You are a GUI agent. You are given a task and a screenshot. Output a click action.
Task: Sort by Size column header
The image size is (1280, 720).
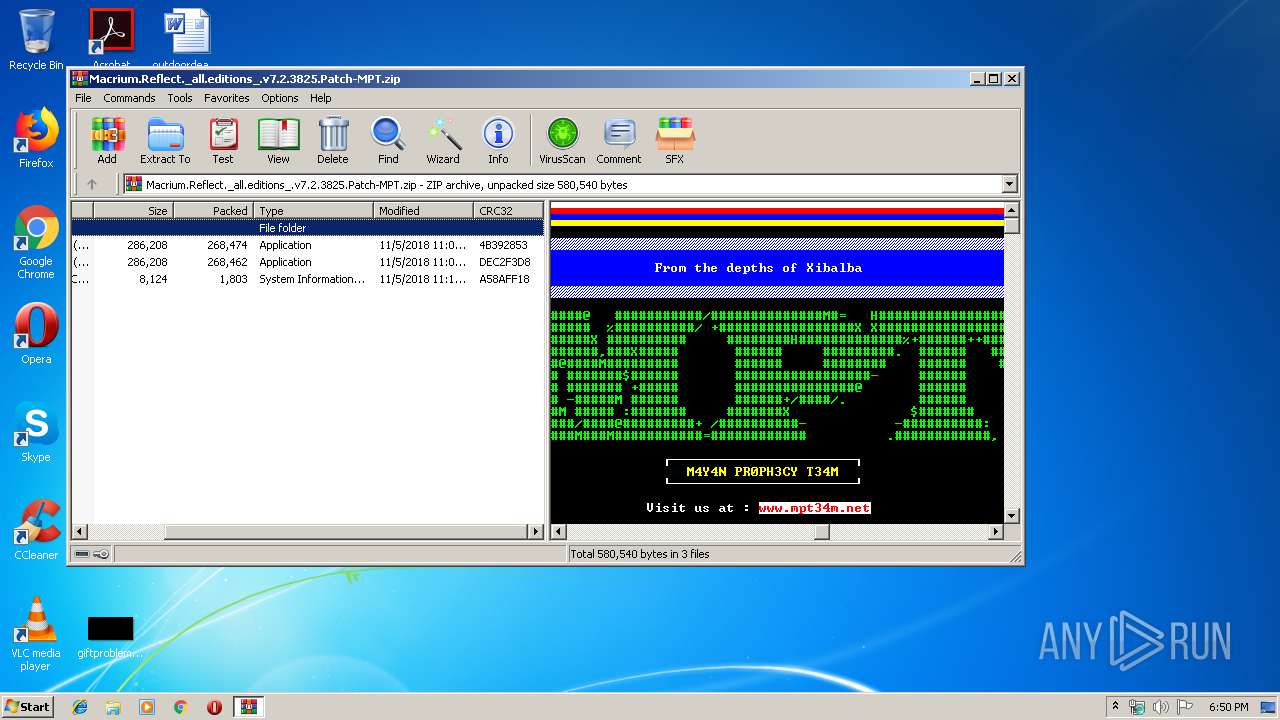coord(133,210)
